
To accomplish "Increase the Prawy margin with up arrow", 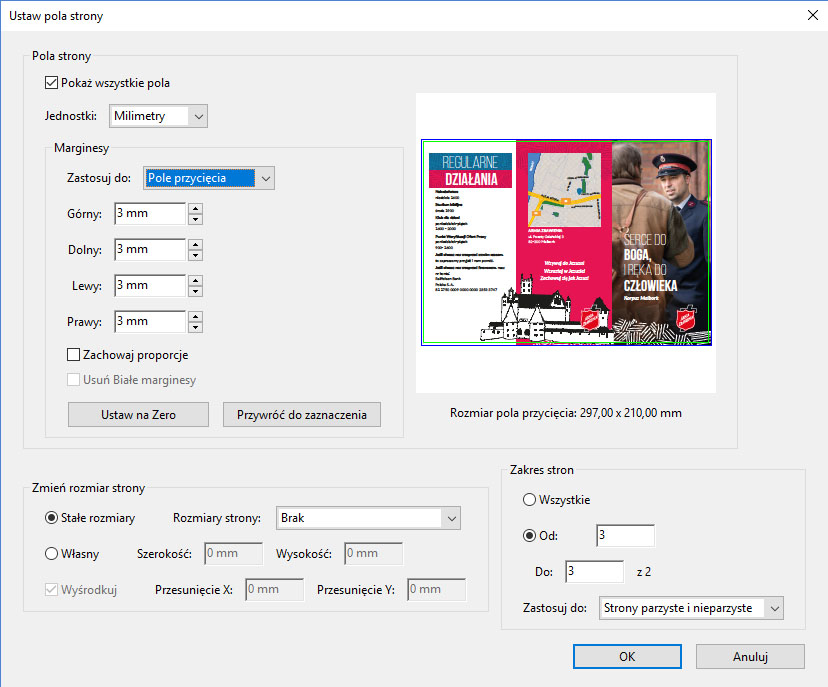I will (196, 316).
